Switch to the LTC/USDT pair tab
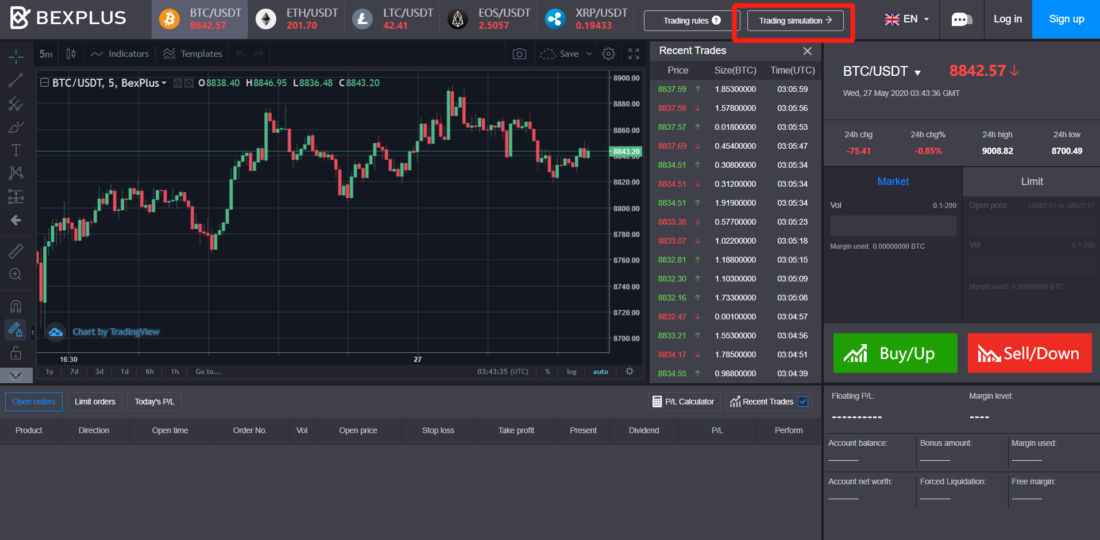Viewport: 1100px width, 540px height. click(x=392, y=19)
